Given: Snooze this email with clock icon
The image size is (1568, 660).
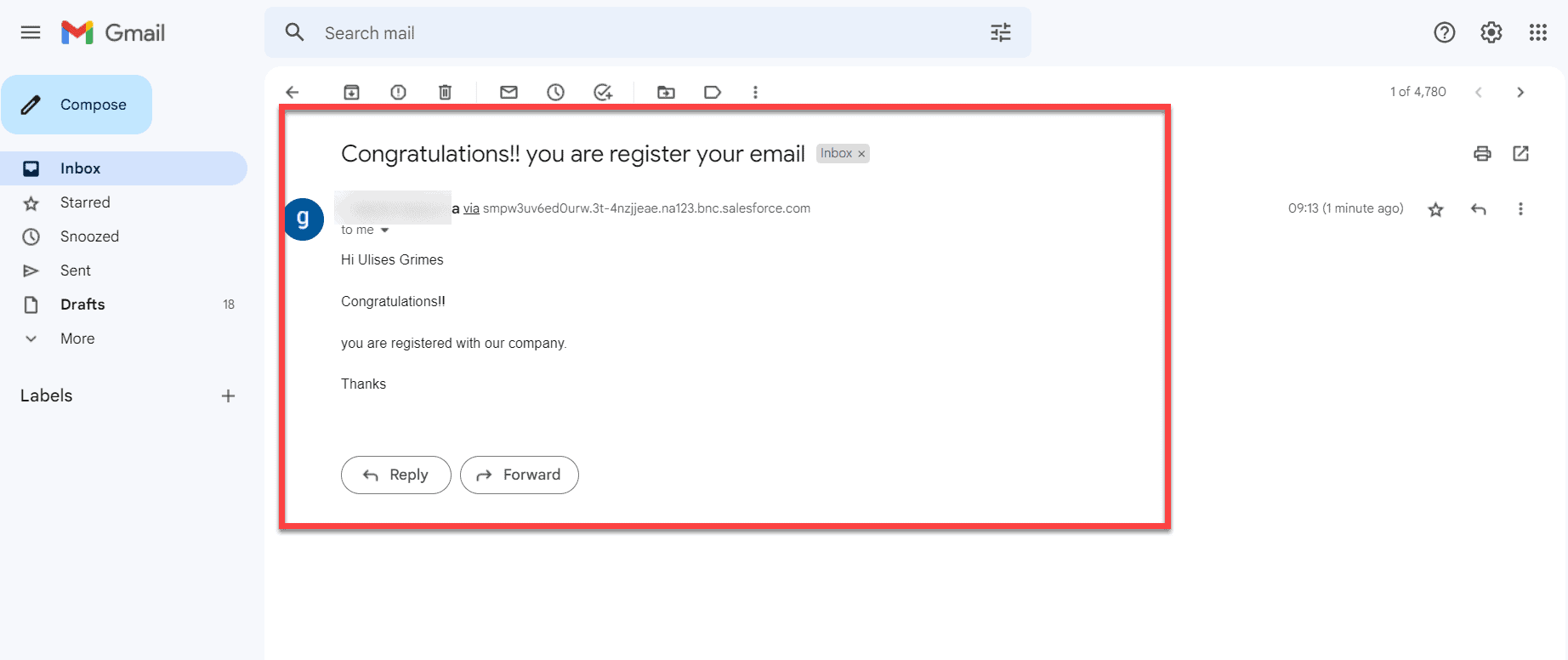Looking at the screenshot, I should 555,92.
